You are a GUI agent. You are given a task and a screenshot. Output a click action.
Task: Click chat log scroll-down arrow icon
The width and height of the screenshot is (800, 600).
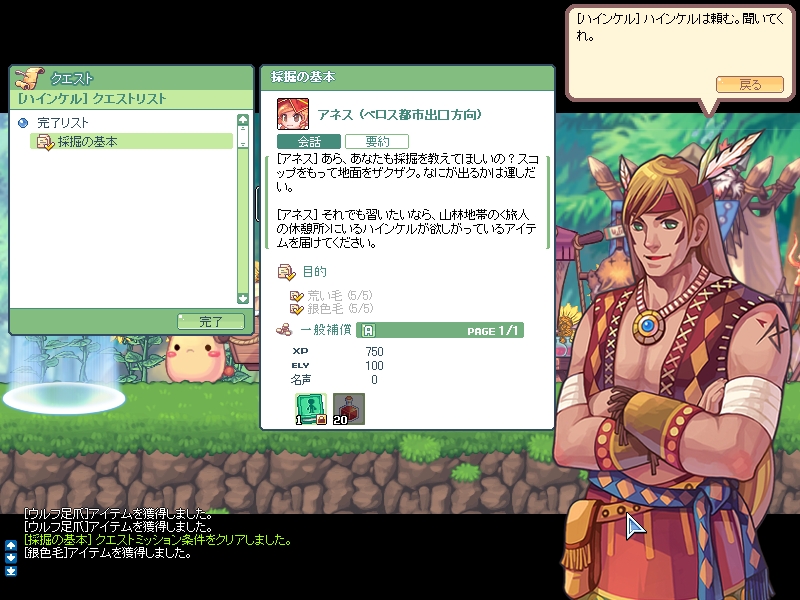(x=11, y=558)
